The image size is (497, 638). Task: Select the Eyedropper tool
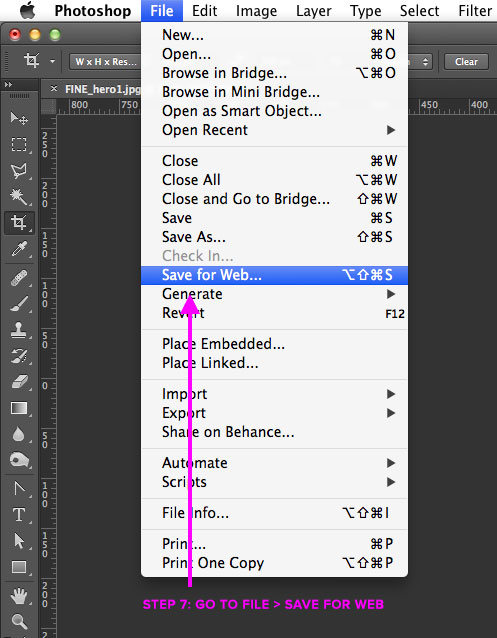pos(19,249)
